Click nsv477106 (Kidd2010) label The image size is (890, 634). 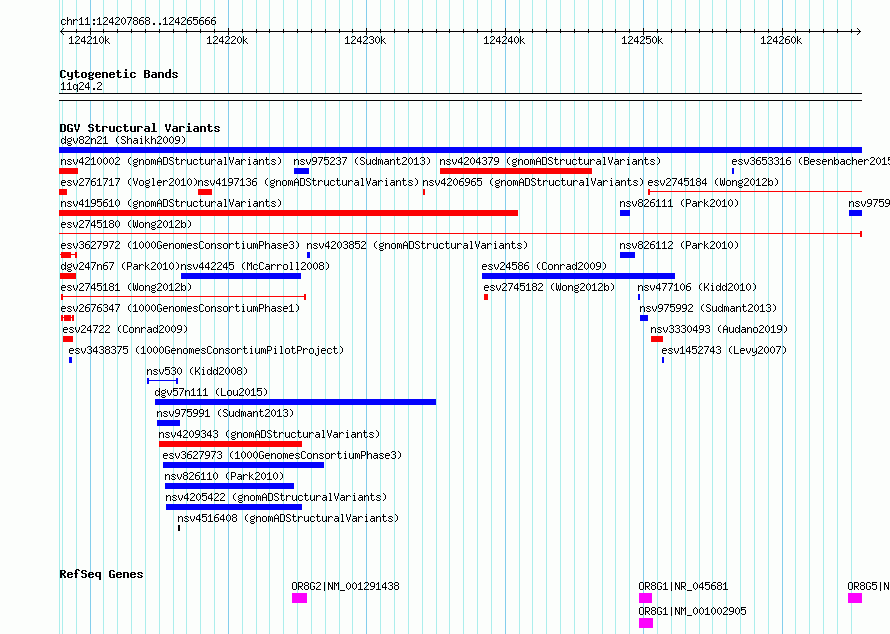(x=697, y=287)
